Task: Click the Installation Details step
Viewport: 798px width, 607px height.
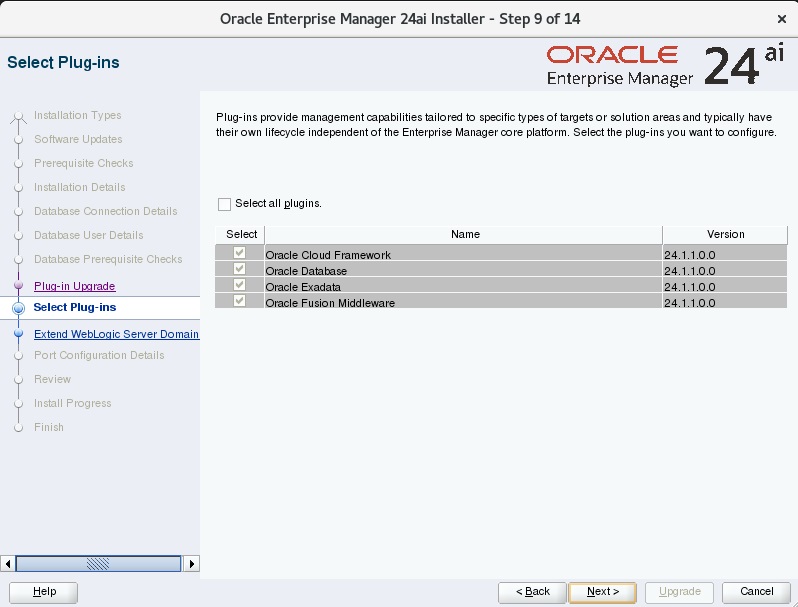Action: [x=79, y=187]
